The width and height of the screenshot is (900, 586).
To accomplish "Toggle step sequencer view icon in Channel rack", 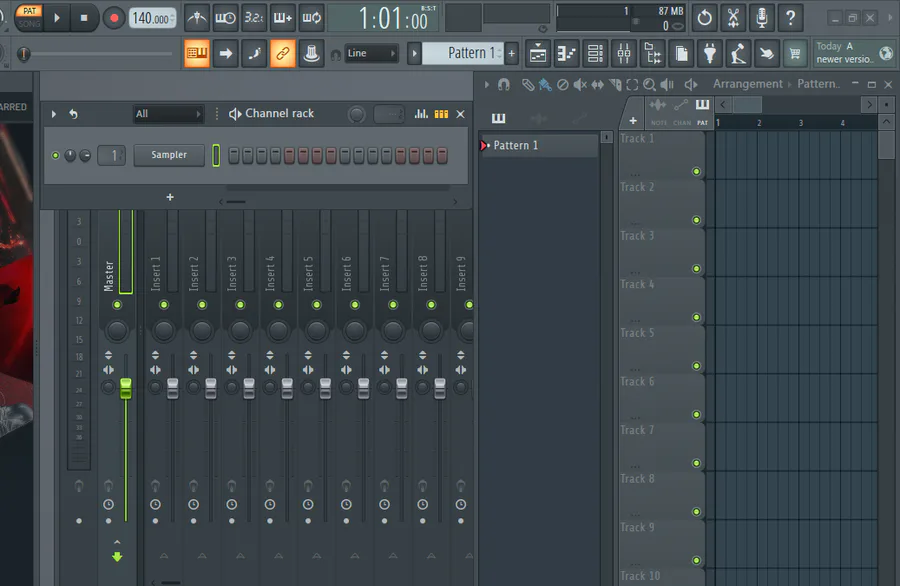I will click(441, 114).
